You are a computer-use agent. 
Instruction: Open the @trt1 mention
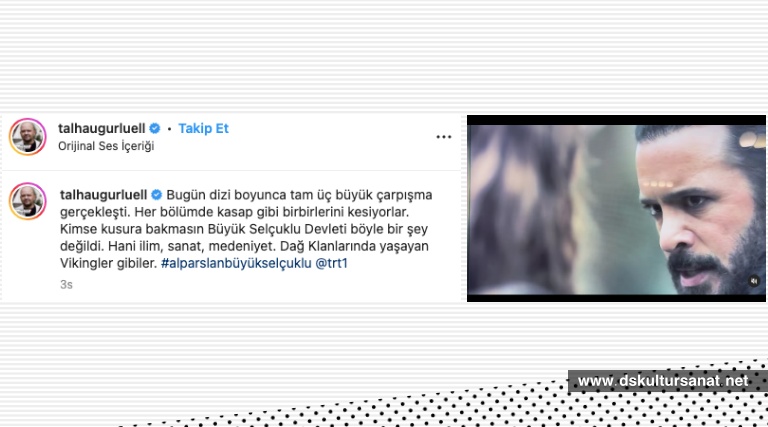point(332,263)
